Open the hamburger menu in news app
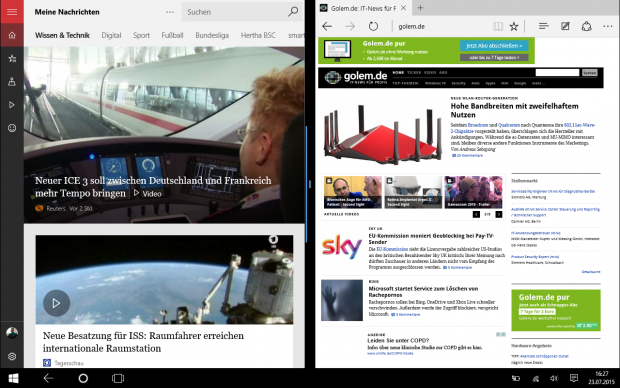Viewport: 620px width, 388px height. [12, 11]
